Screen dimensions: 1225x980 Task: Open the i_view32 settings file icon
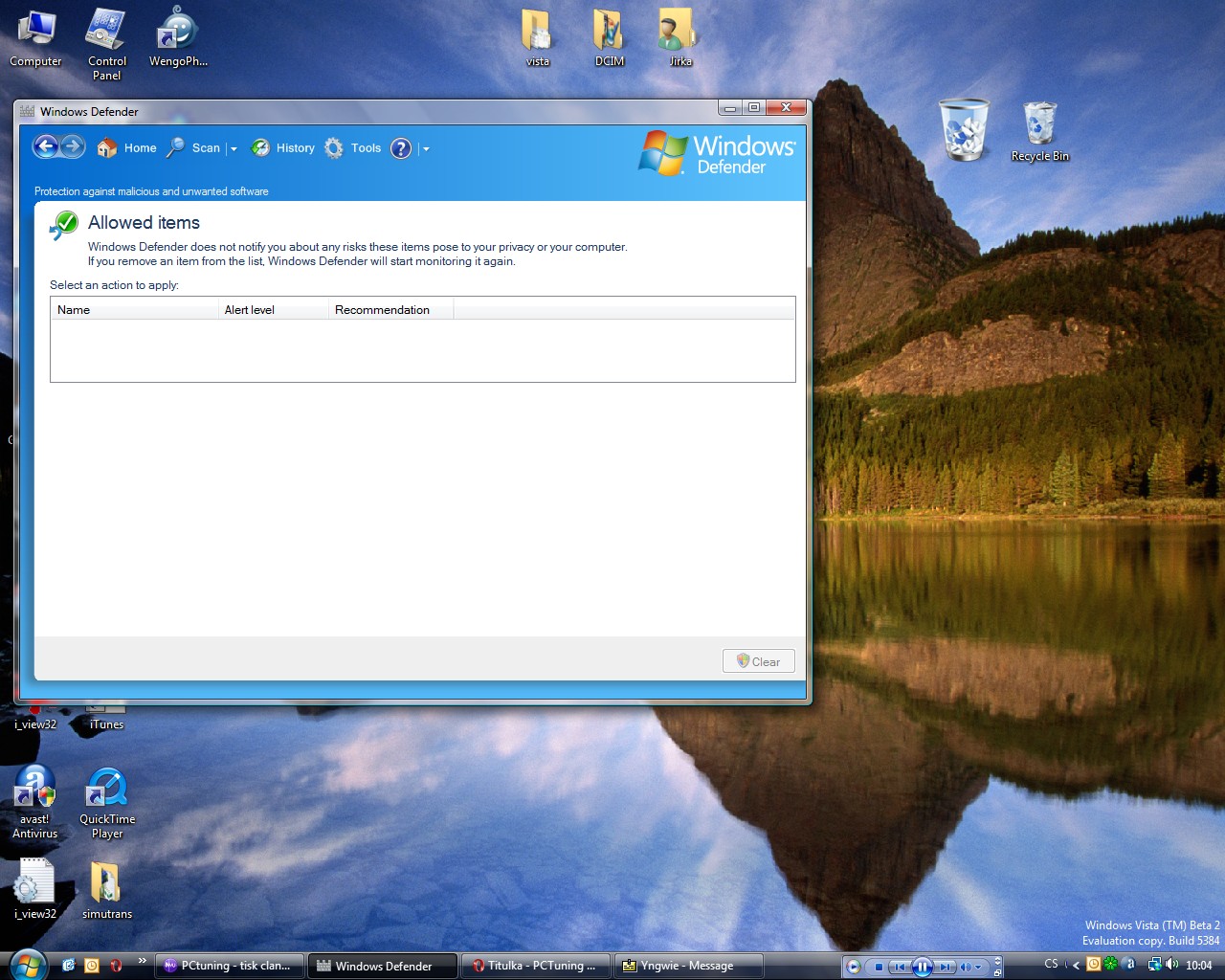coord(35,888)
